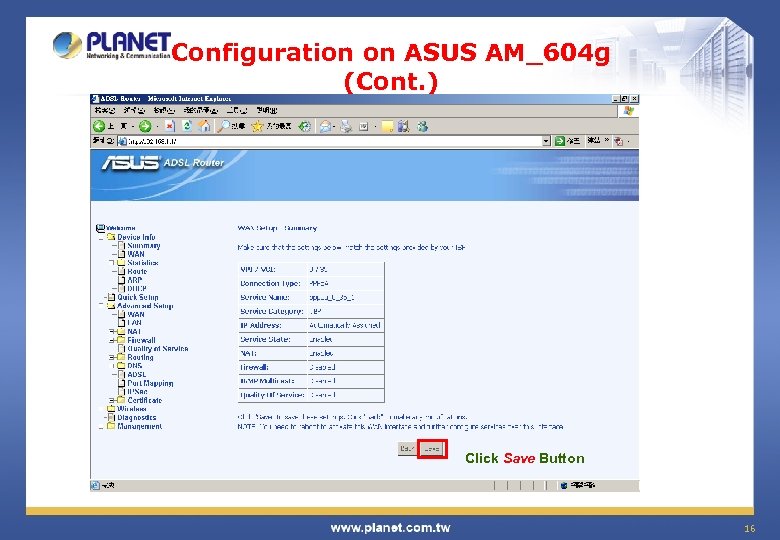Click the Links toolbar label

click(x=593, y=141)
